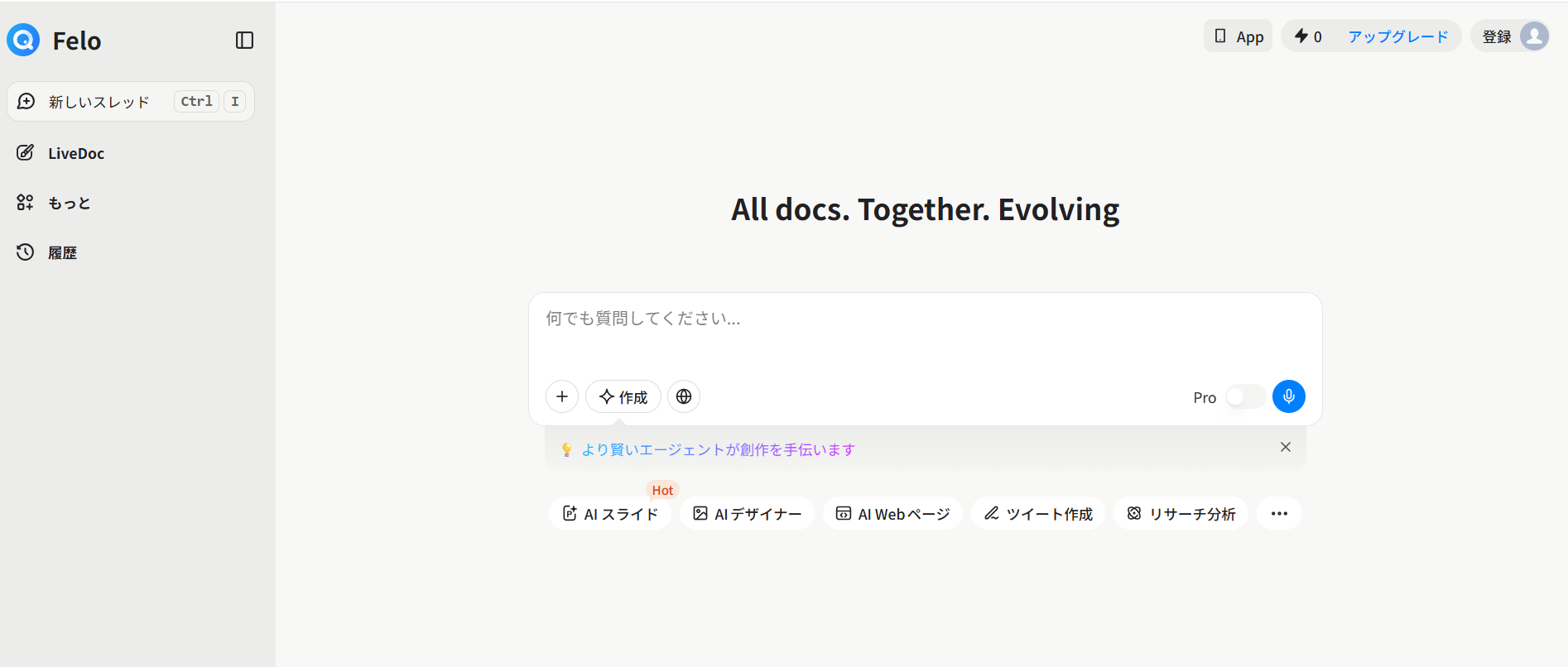The image size is (1568, 667).
Task: Toggle the Pro switch
Action: 1245,397
